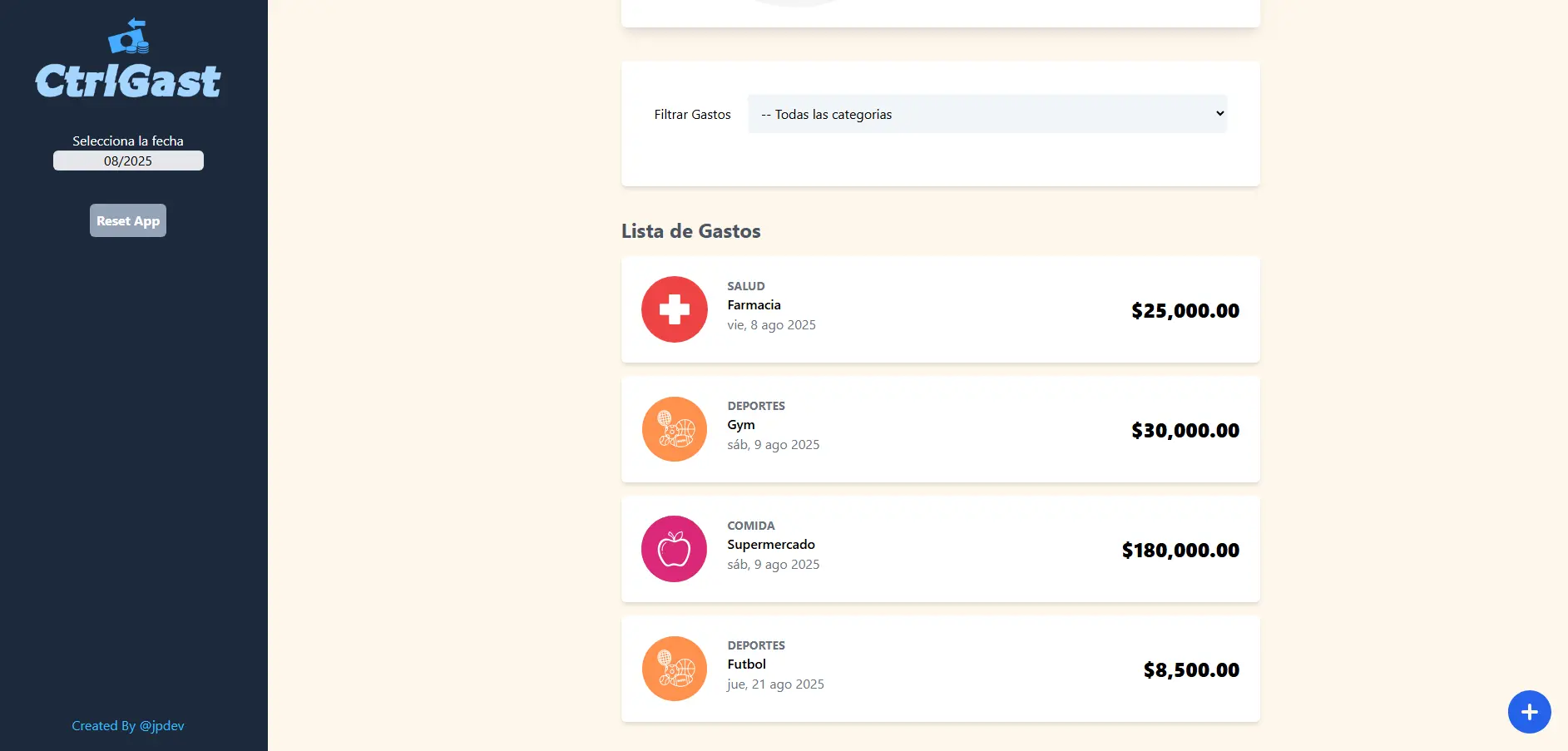Click the $25,000.00 Farmacia amount
The image size is (1568, 751).
pyautogui.click(x=1185, y=310)
